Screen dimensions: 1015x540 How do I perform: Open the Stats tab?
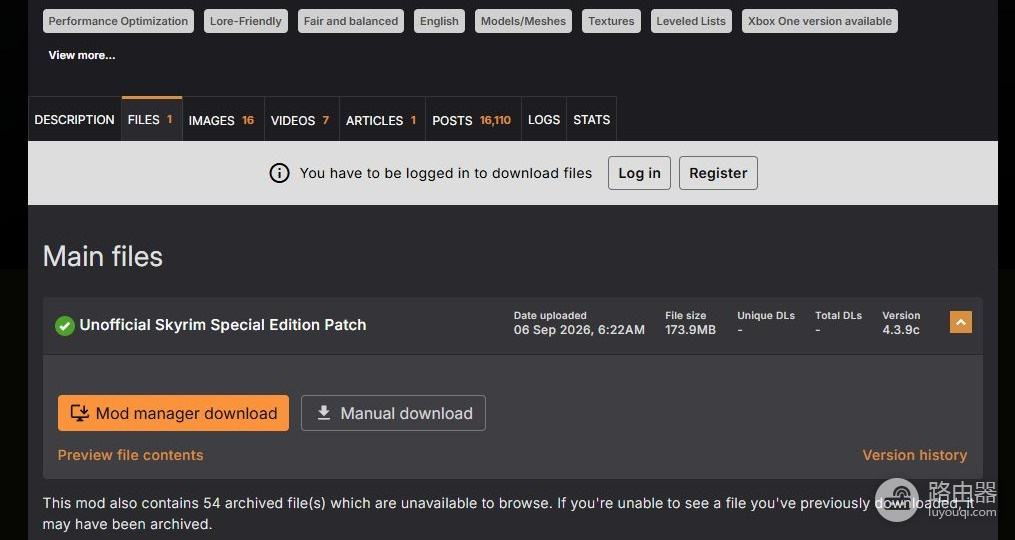[x=592, y=120]
